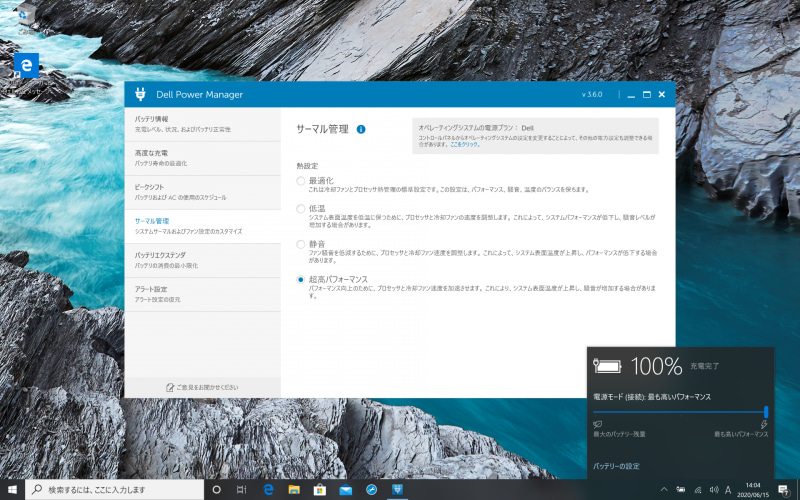Open the Mail app from taskbar
Viewport: 800px width, 500px height.
pos(346,490)
